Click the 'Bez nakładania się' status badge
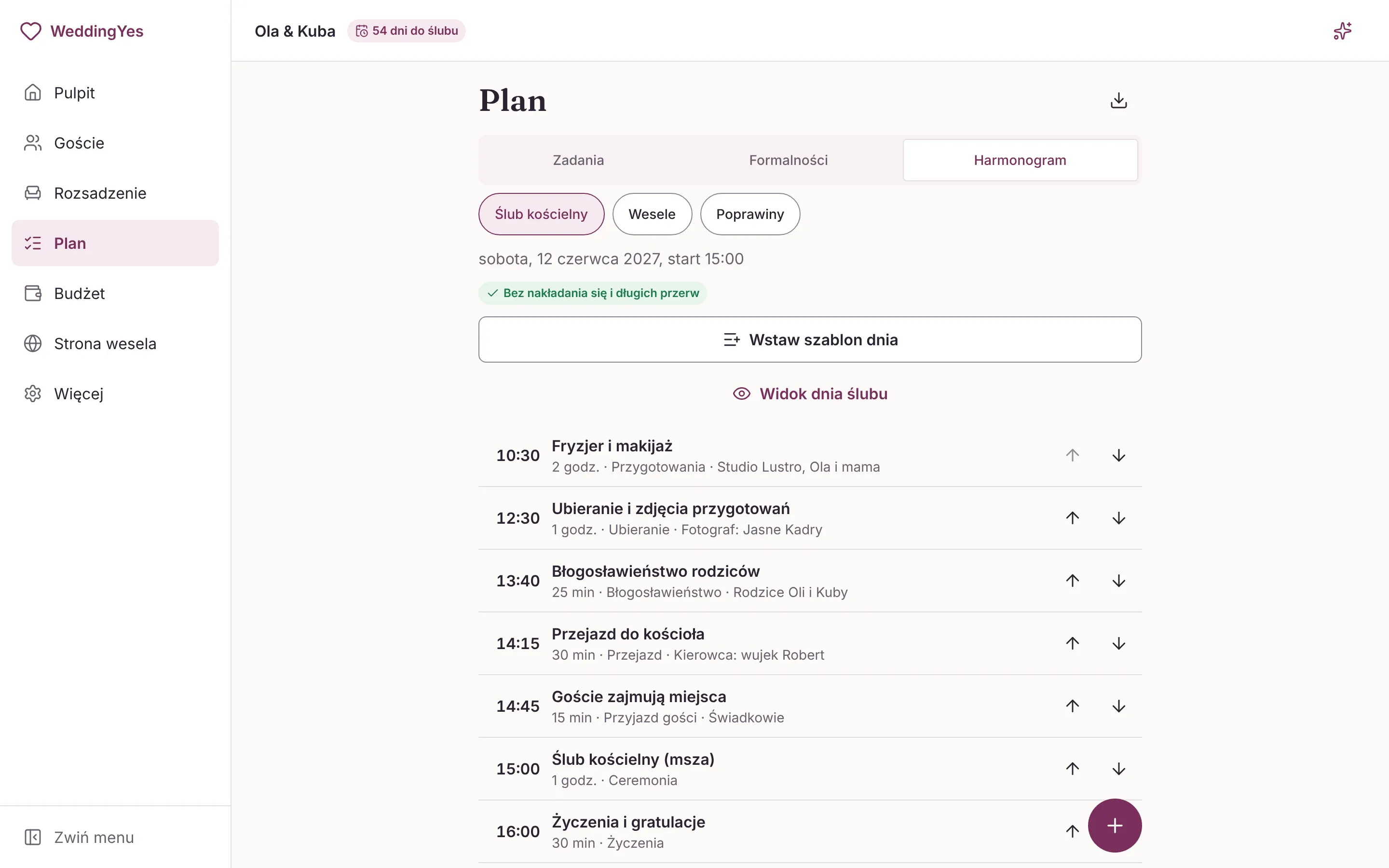Viewport: 1389px width, 868px height. [x=592, y=293]
